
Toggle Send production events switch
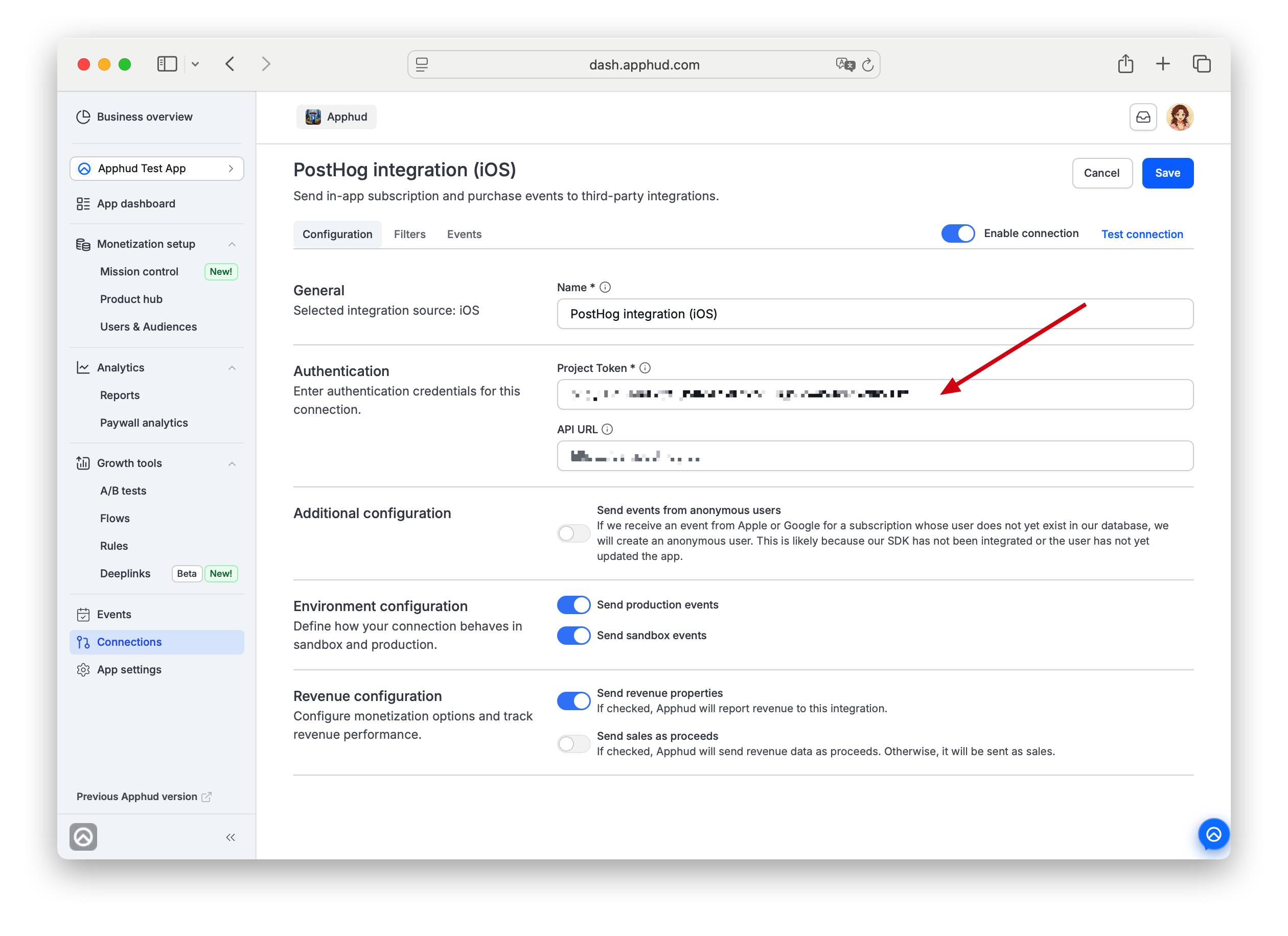click(x=573, y=604)
